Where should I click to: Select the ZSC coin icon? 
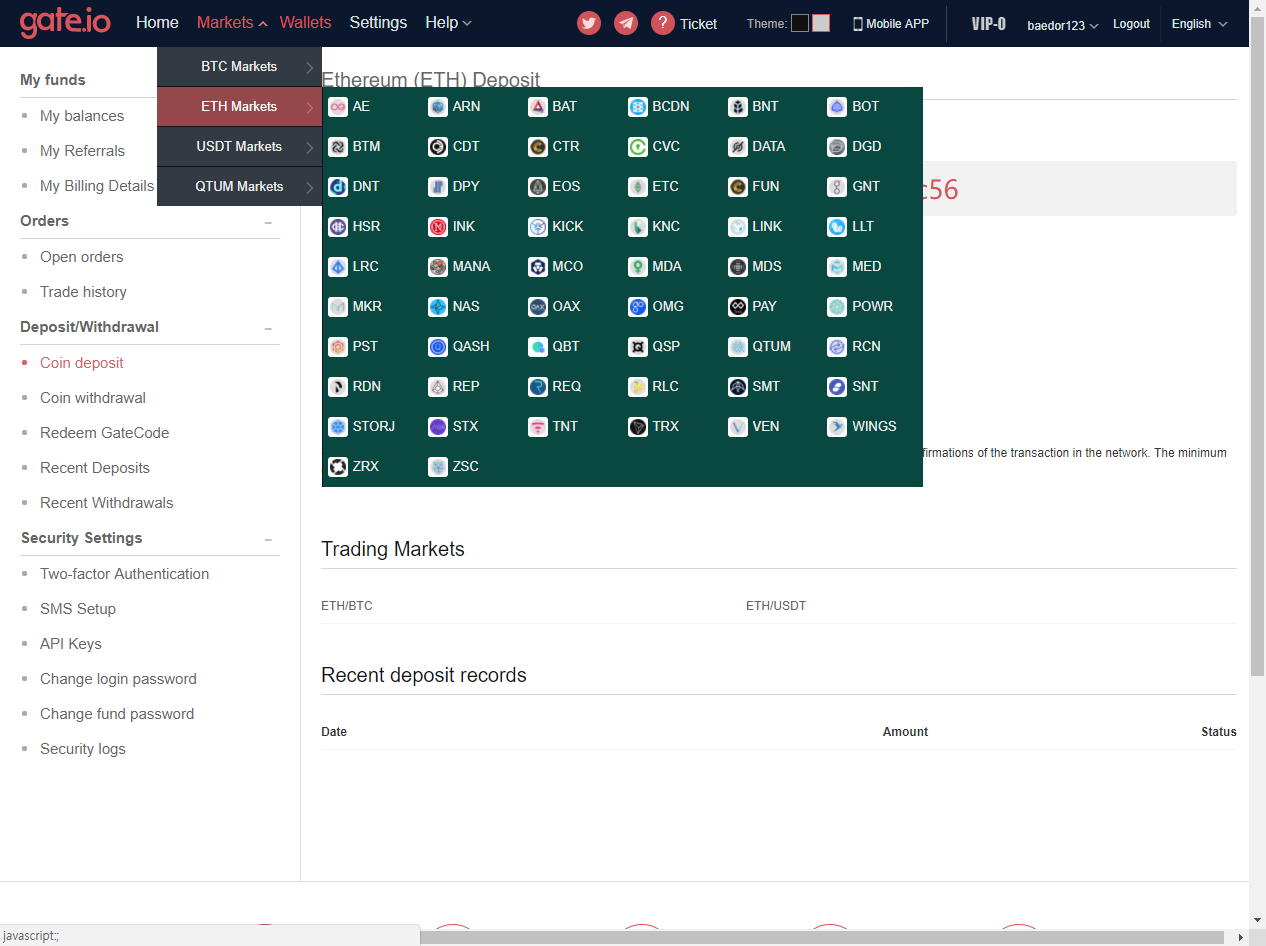click(x=438, y=467)
